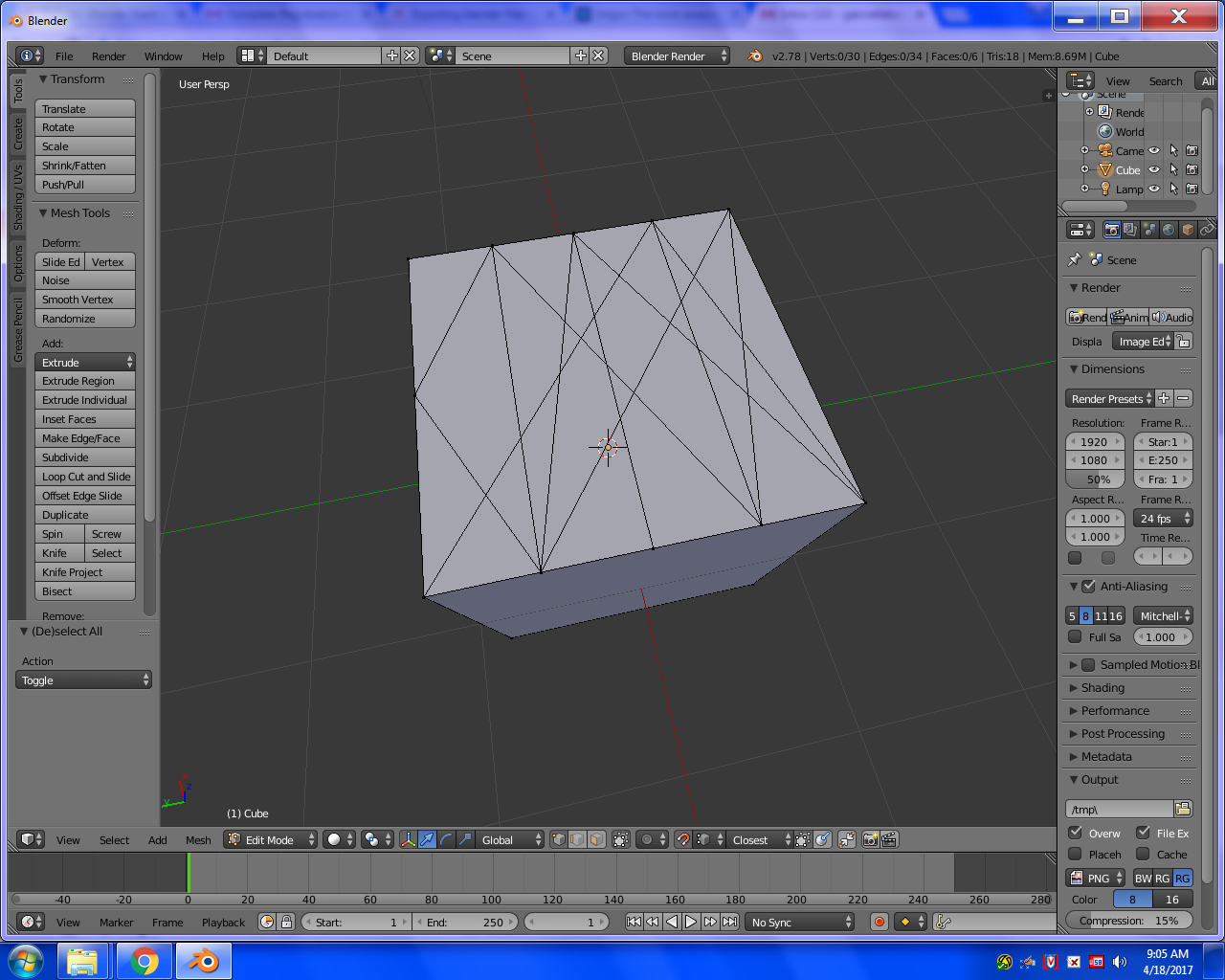Viewport: 1225px width, 980px height.
Task: Open the Playback menu in timeline
Action: click(223, 922)
